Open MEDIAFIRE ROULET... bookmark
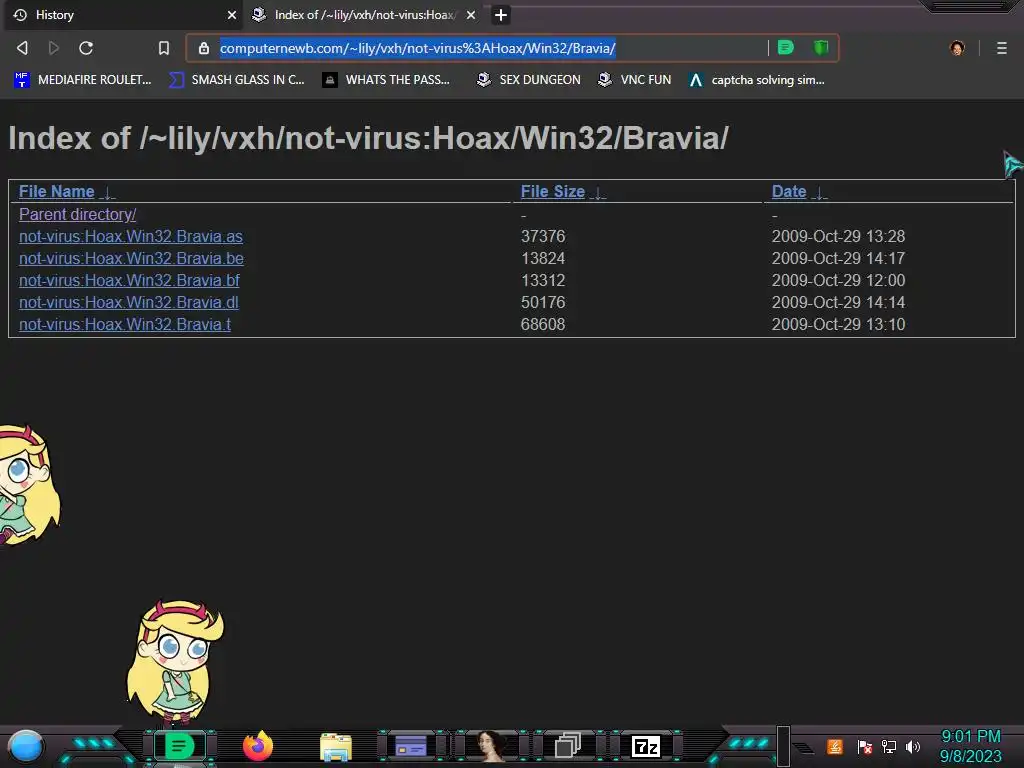 point(83,80)
